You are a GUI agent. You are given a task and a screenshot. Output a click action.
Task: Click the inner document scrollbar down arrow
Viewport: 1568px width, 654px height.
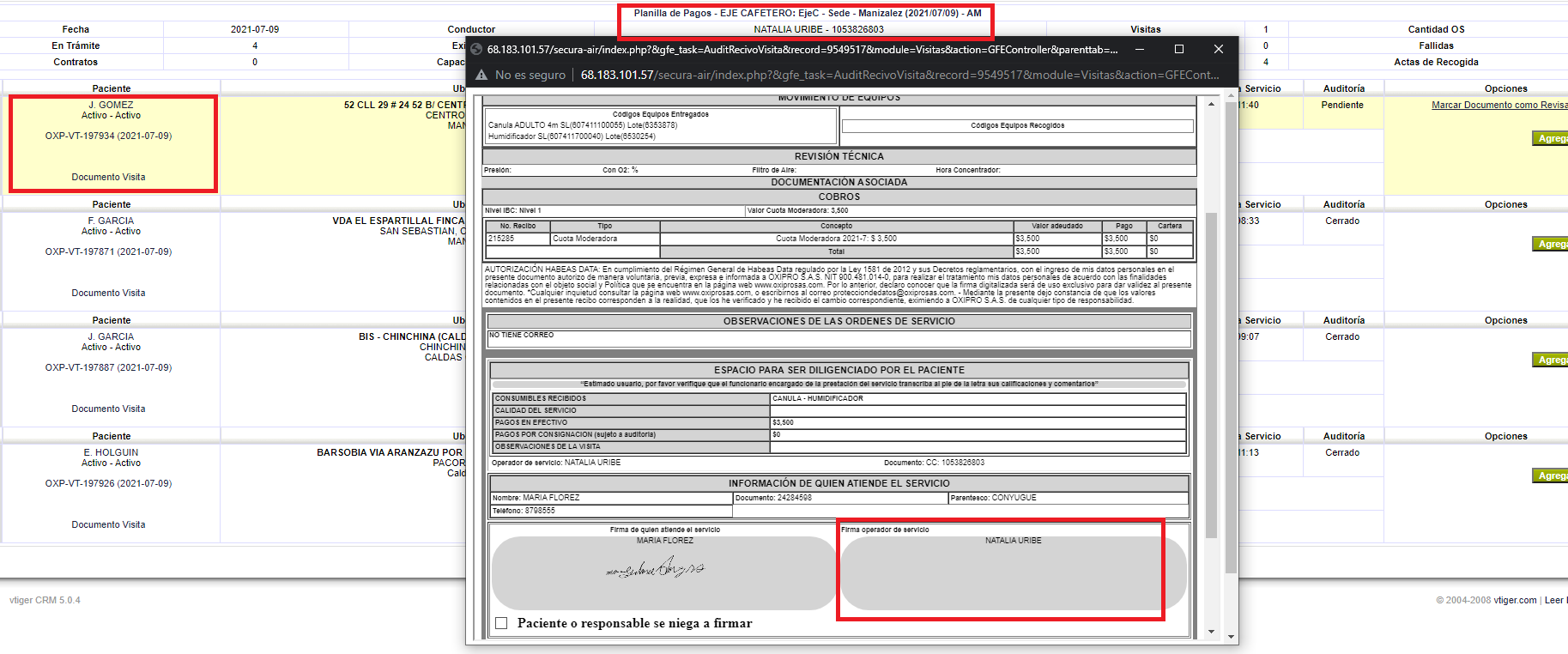tap(1211, 632)
